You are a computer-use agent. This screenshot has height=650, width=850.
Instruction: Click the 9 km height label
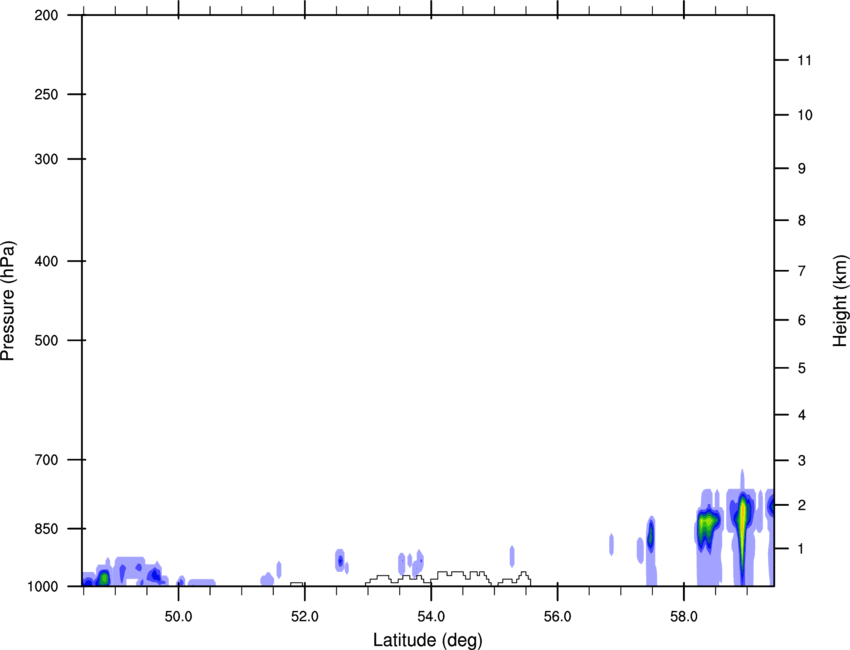pos(802,169)
